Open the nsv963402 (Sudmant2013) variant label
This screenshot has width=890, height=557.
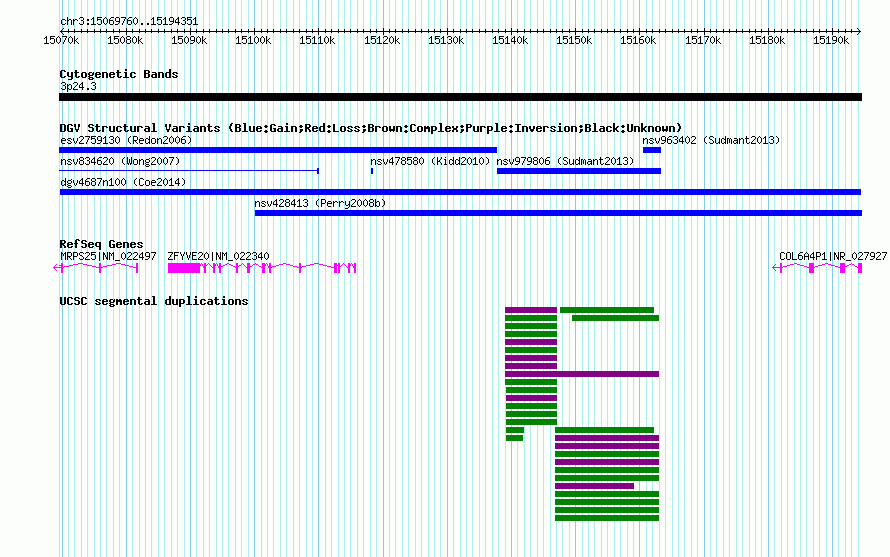(x=711, y=140)
